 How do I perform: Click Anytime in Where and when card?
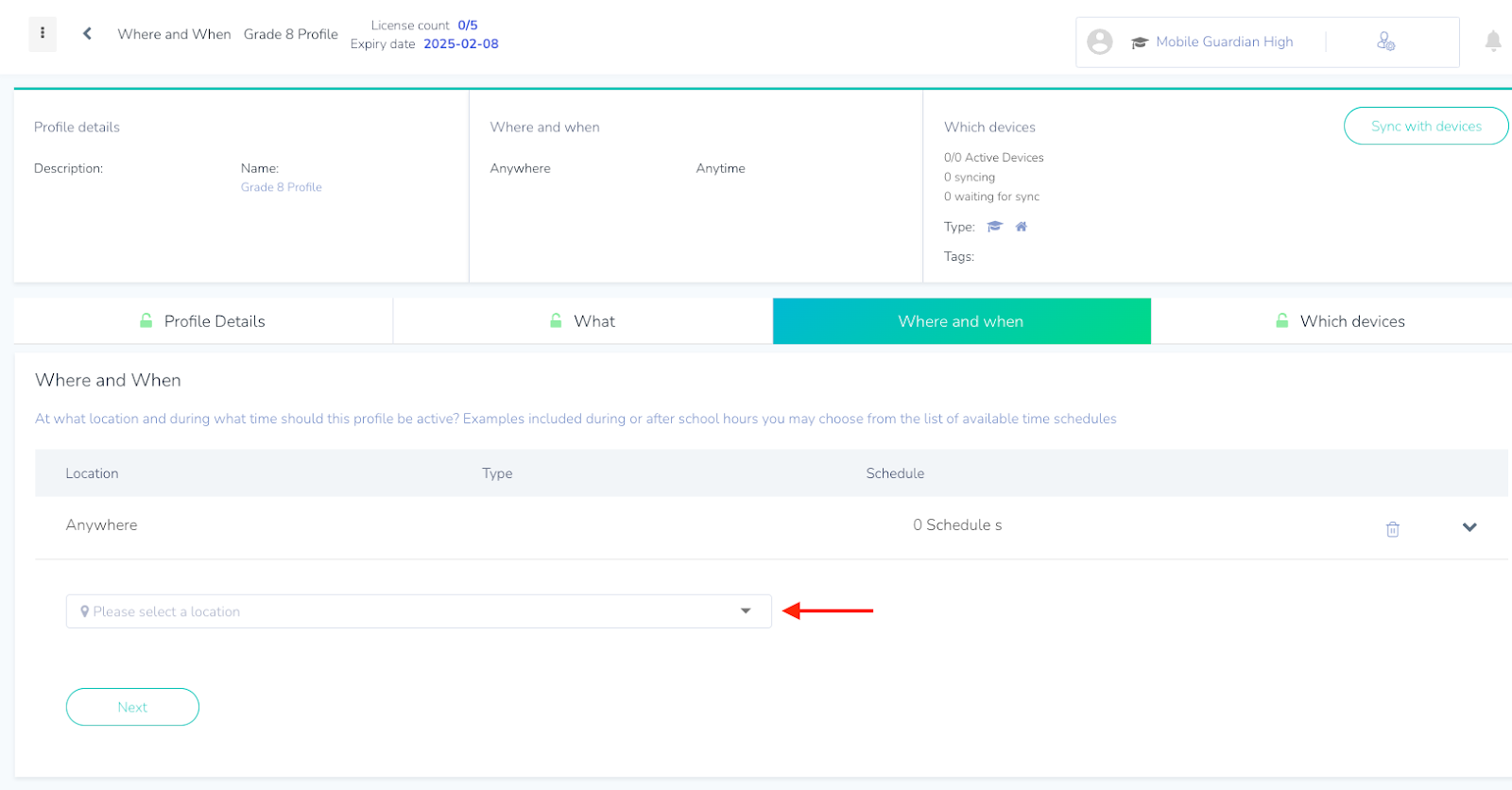click(x=720, y=168)
